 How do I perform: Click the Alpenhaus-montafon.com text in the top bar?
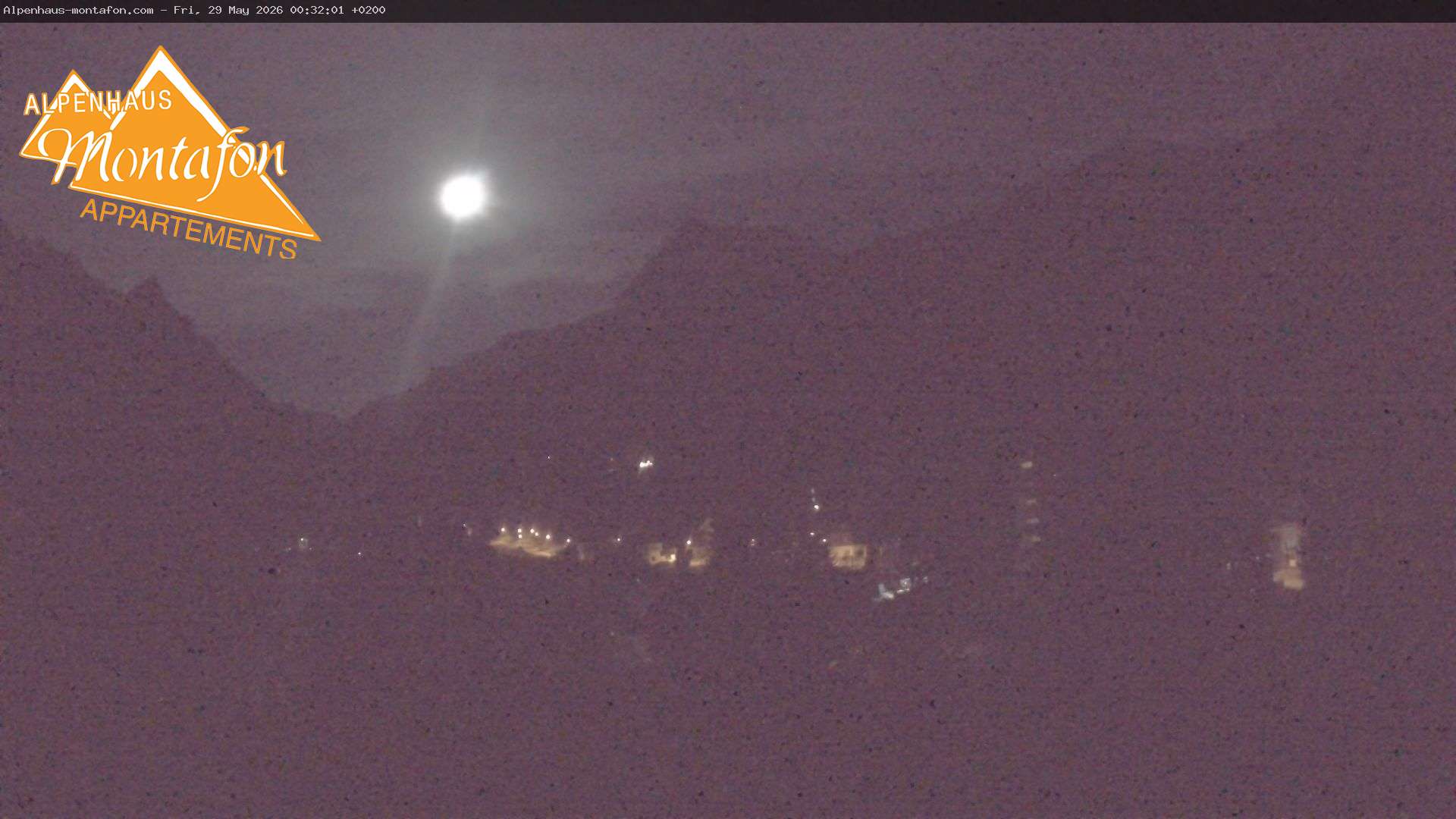[x=78, y=10]
